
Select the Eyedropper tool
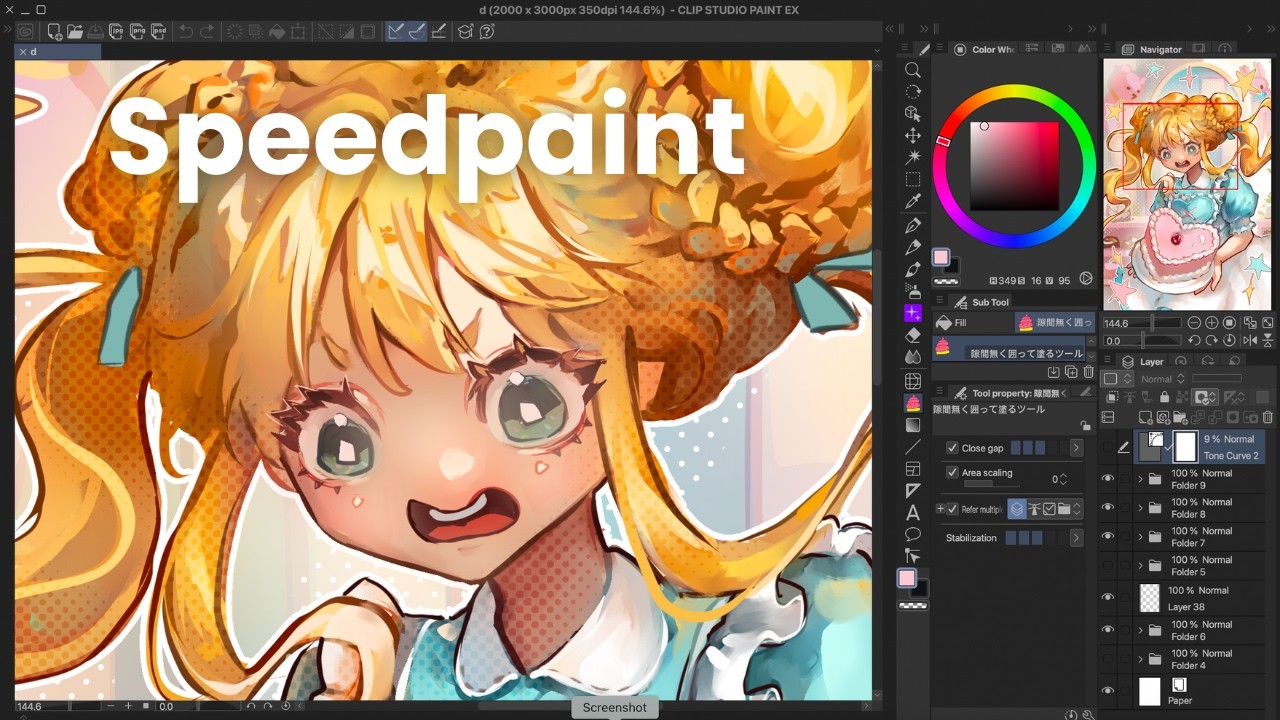pyautogui.click(x=913, y=202)
